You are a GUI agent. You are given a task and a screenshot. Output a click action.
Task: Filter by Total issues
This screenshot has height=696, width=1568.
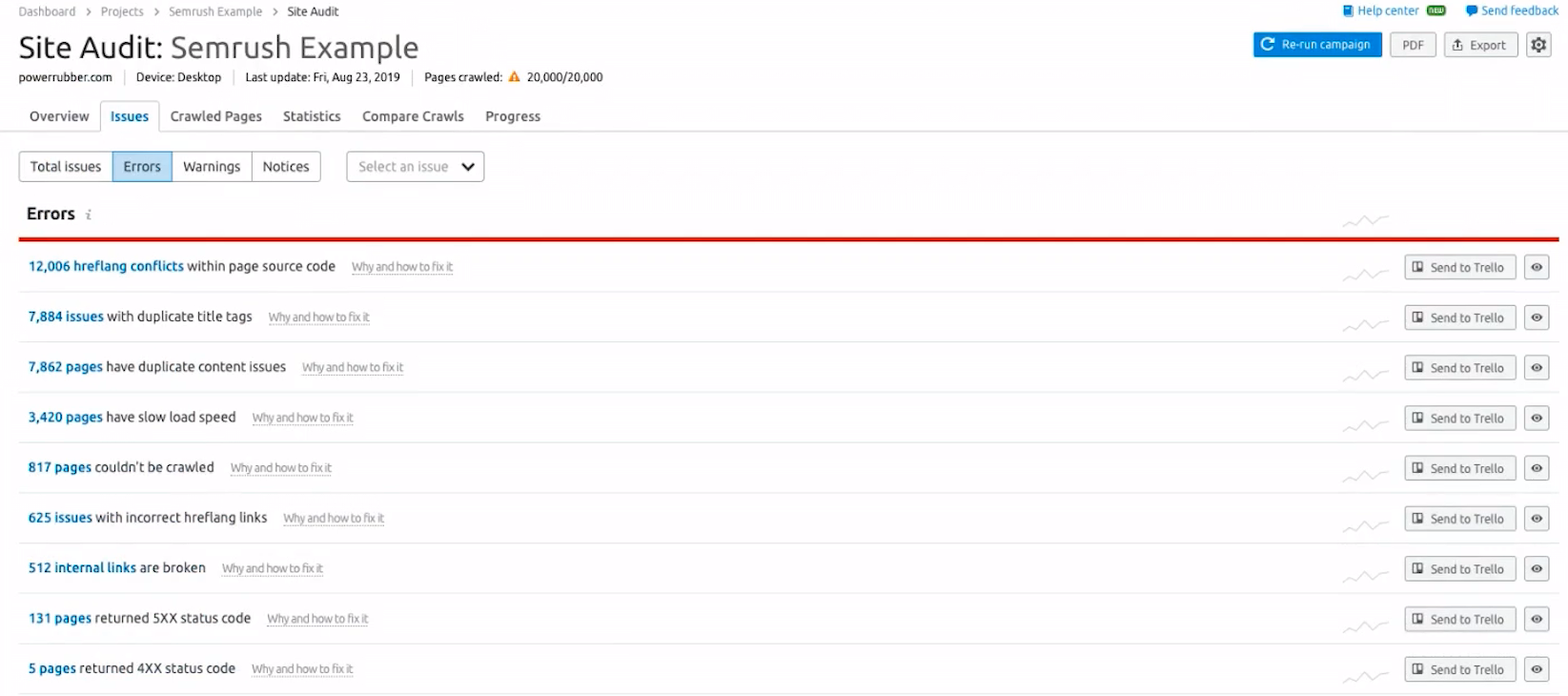click(66, 167)
